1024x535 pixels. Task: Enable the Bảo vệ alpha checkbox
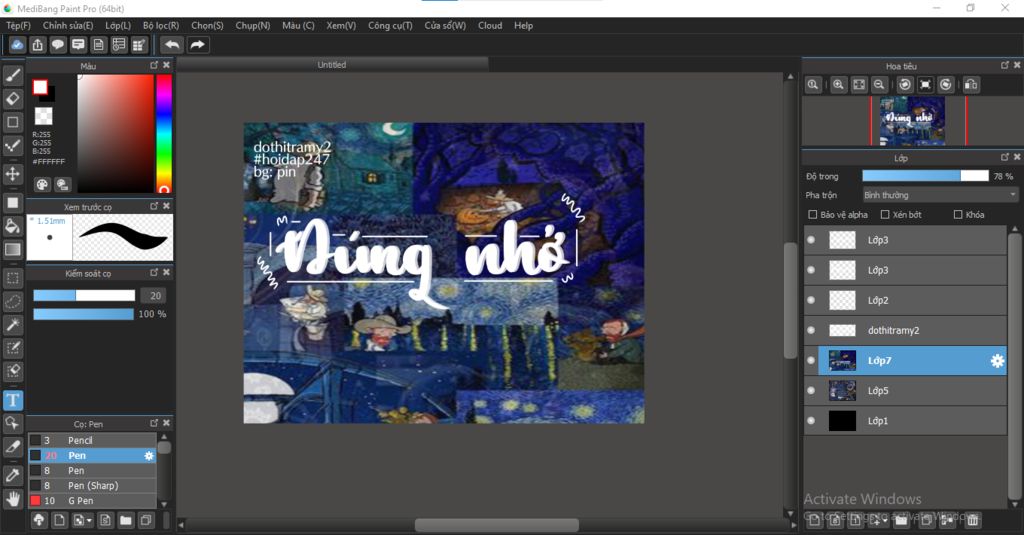(813, 214)
